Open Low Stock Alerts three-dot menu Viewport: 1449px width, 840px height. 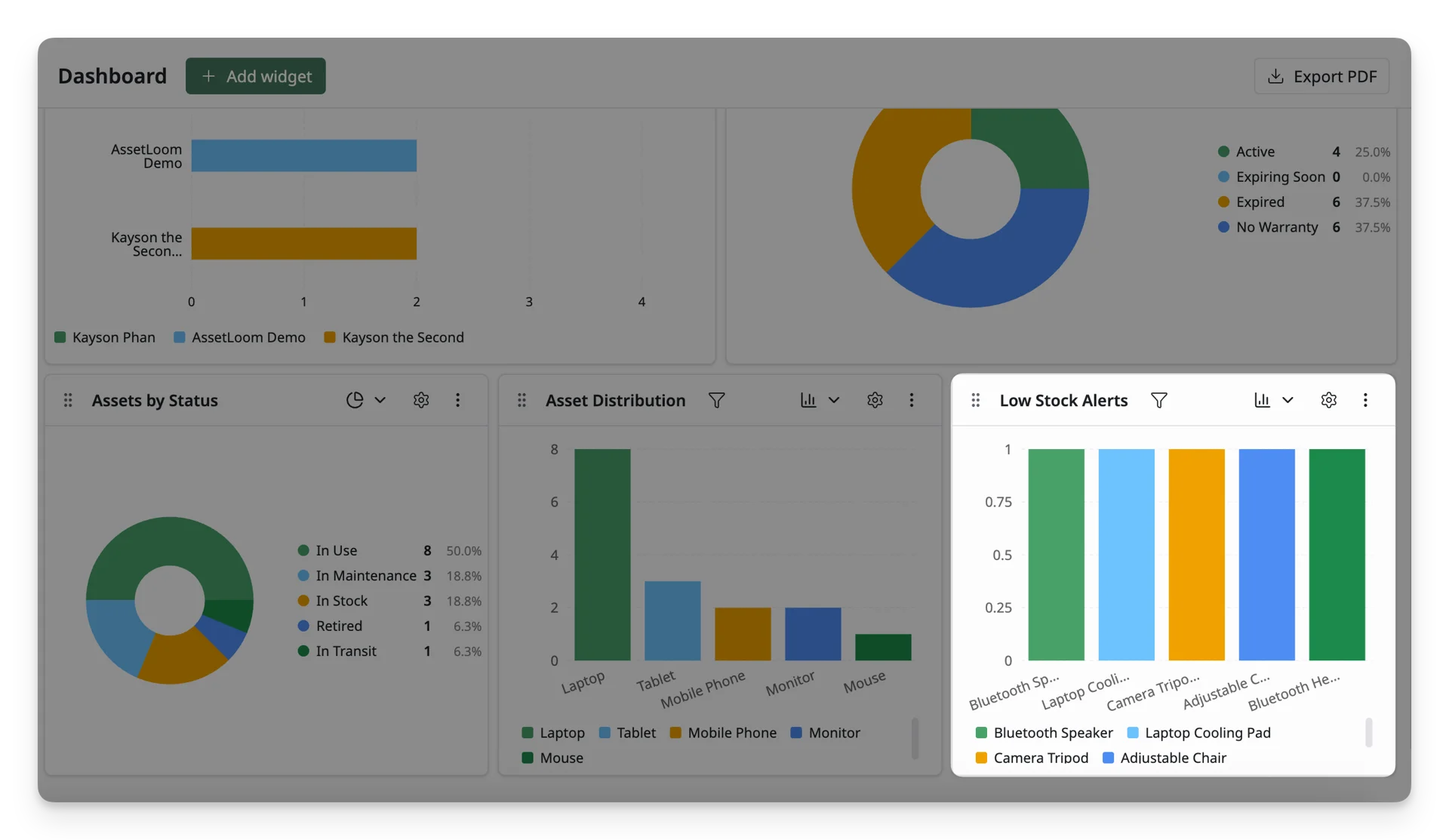[1365, 401]
